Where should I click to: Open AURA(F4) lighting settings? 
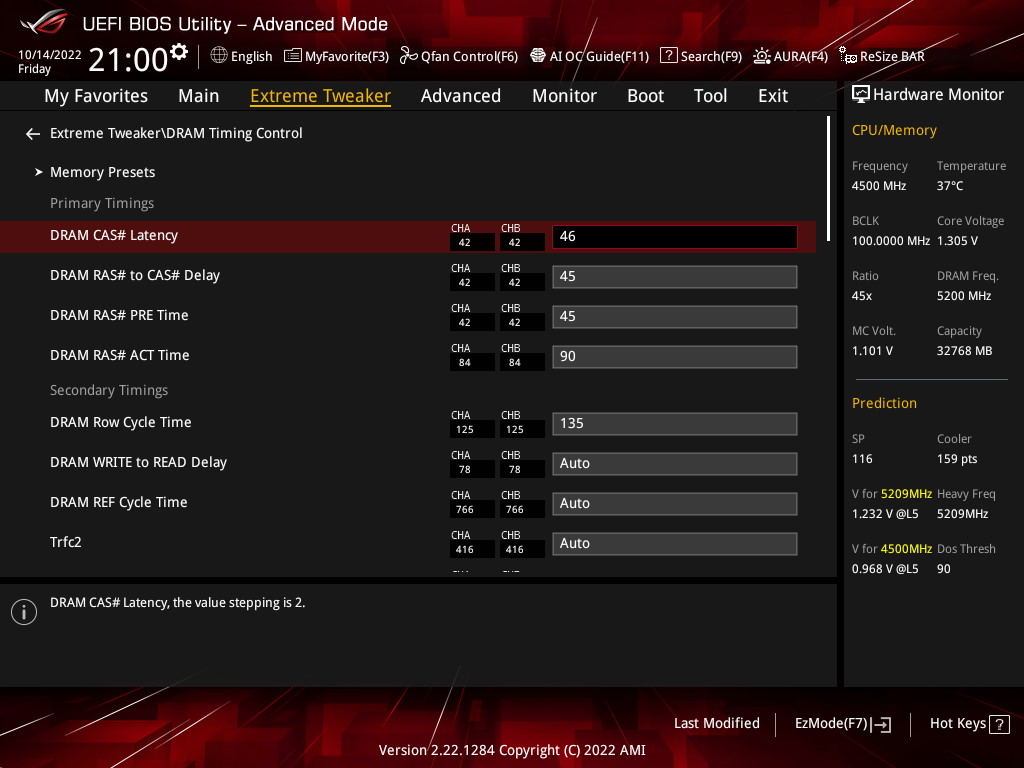(762, 56)
